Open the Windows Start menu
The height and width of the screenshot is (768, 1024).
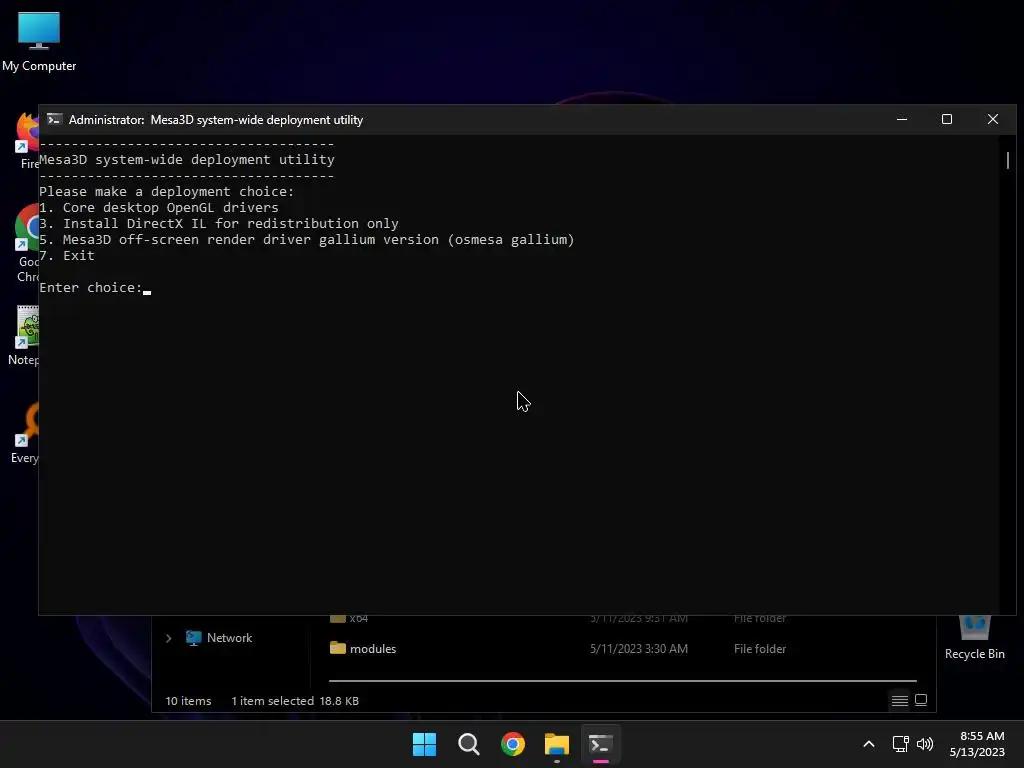pos(424,744)
